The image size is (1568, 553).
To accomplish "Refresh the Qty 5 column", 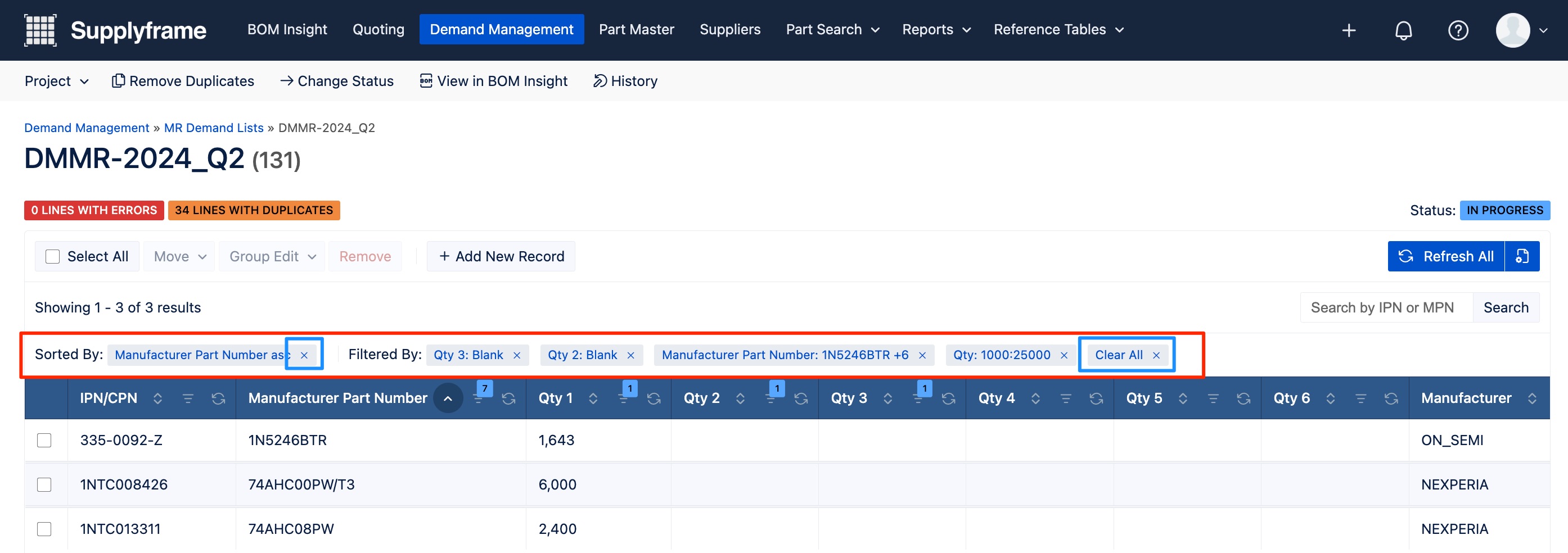I will [x=1243, y=398].
